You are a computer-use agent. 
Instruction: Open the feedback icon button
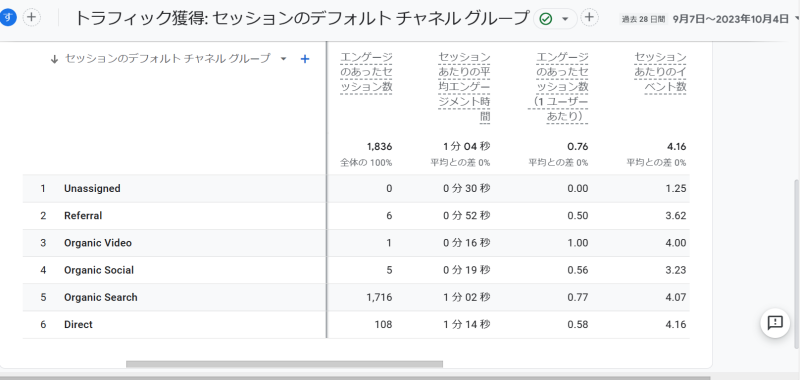point(775,323)
